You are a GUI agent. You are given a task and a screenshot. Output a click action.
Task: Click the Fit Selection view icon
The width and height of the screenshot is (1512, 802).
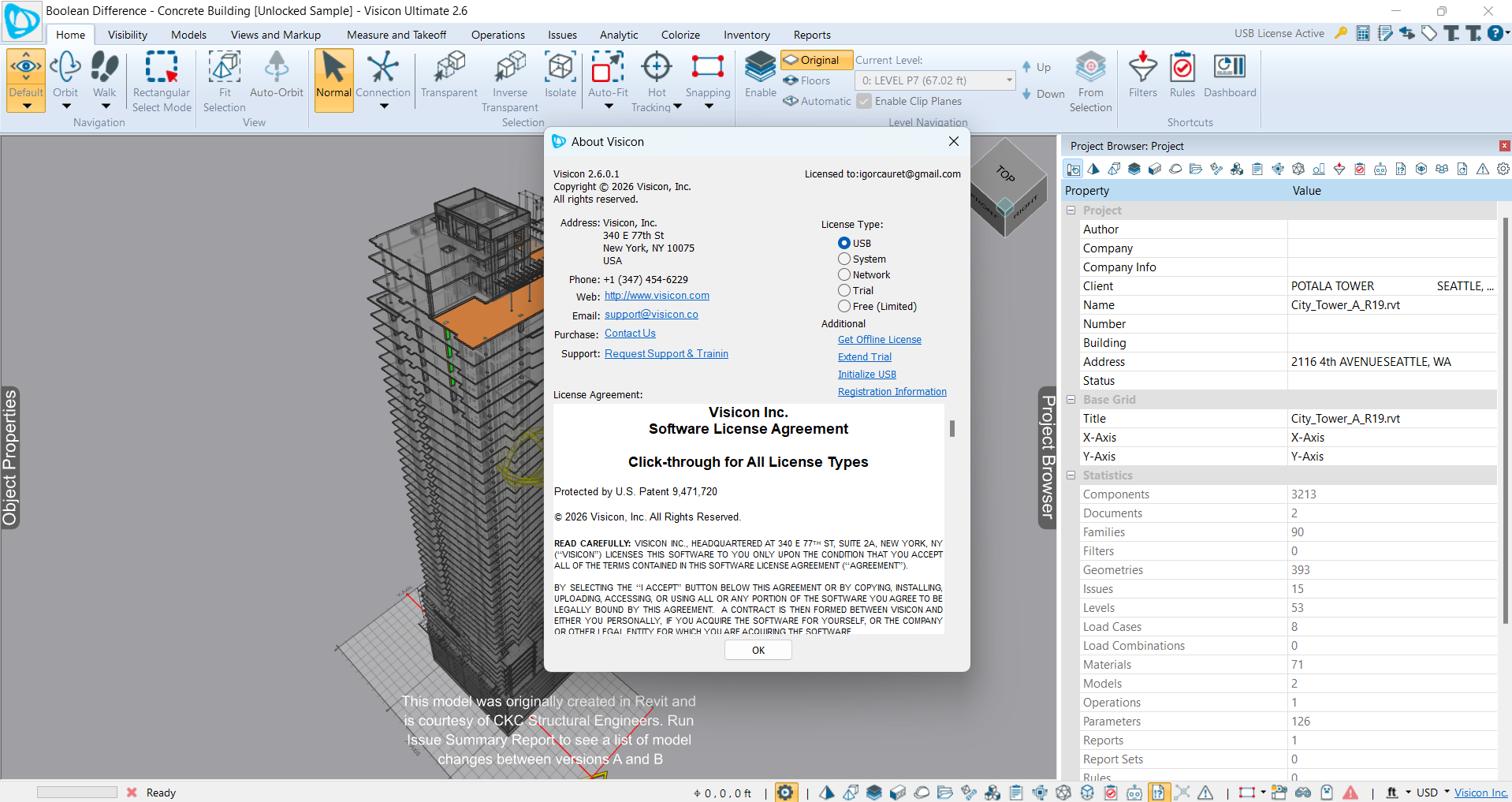point(225,81)
